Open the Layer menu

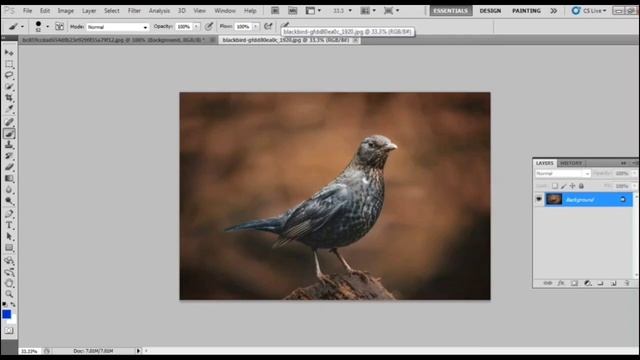click(89, 11)
